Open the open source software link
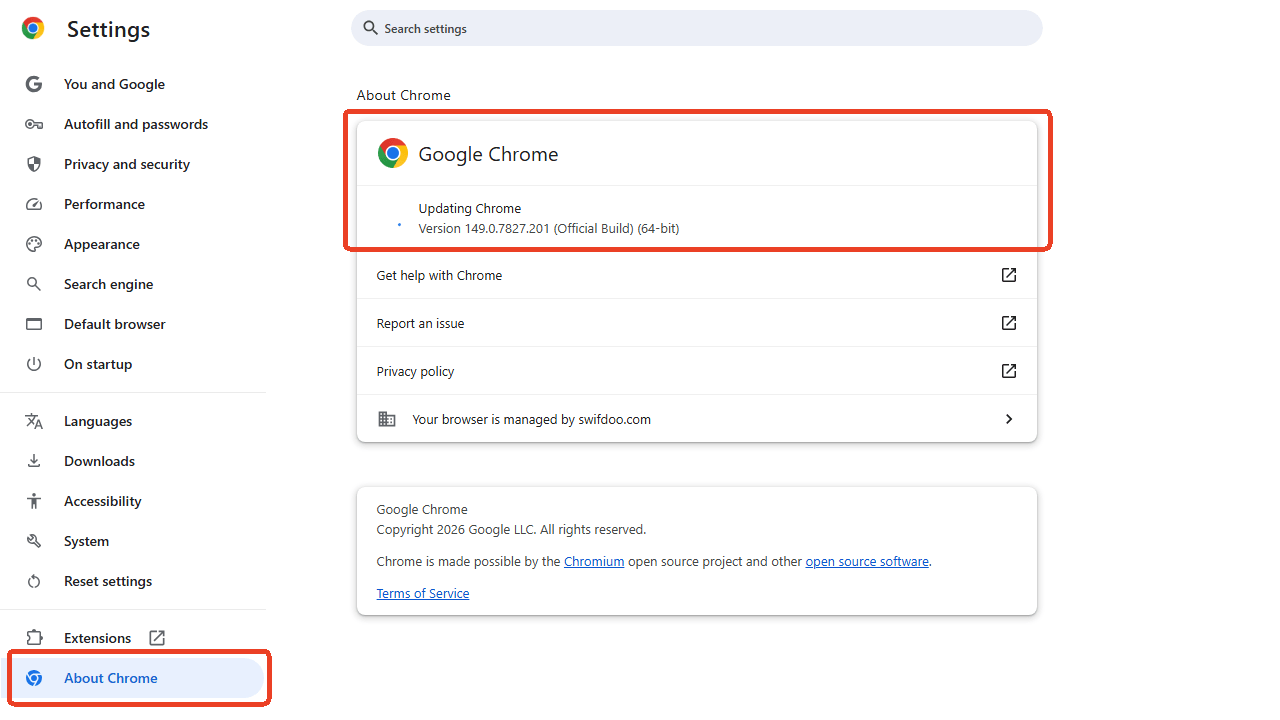Image resolution: width=1280 pixels, height=720 pixels. point(867,561)
